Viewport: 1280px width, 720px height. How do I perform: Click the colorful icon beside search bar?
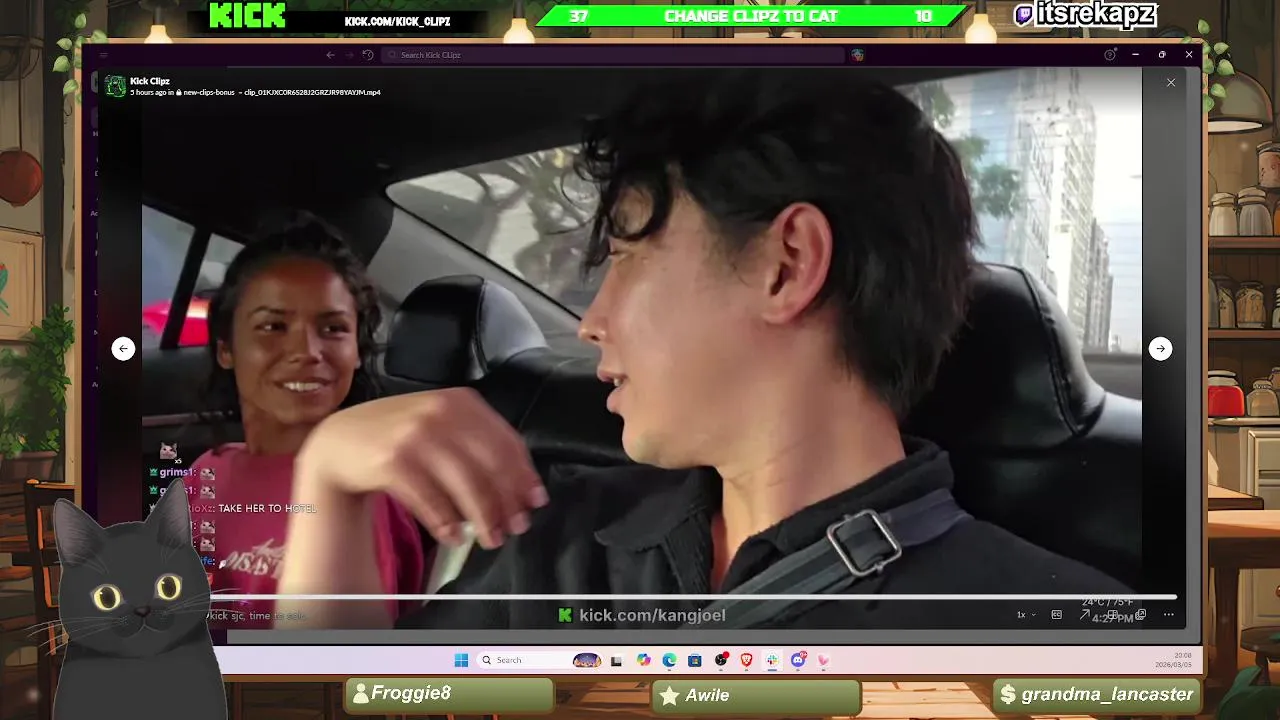click(x=858, y=55)
